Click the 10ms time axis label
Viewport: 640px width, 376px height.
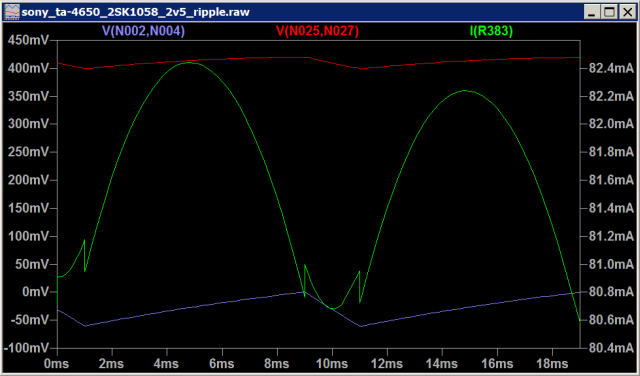332,363
